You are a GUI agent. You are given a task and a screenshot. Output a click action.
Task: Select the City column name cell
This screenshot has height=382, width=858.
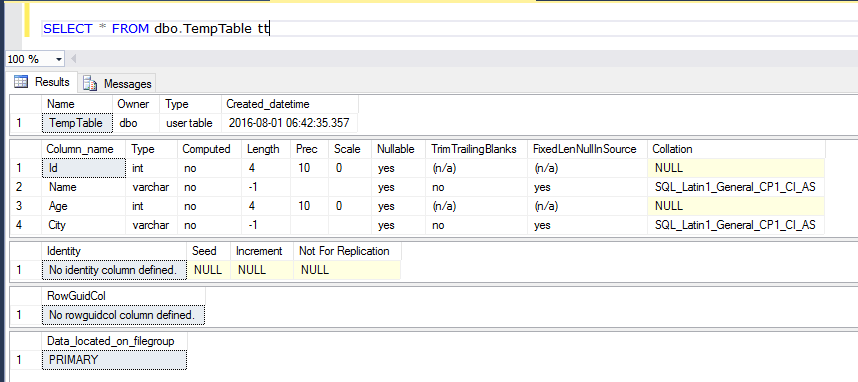[x=83, y=225]
